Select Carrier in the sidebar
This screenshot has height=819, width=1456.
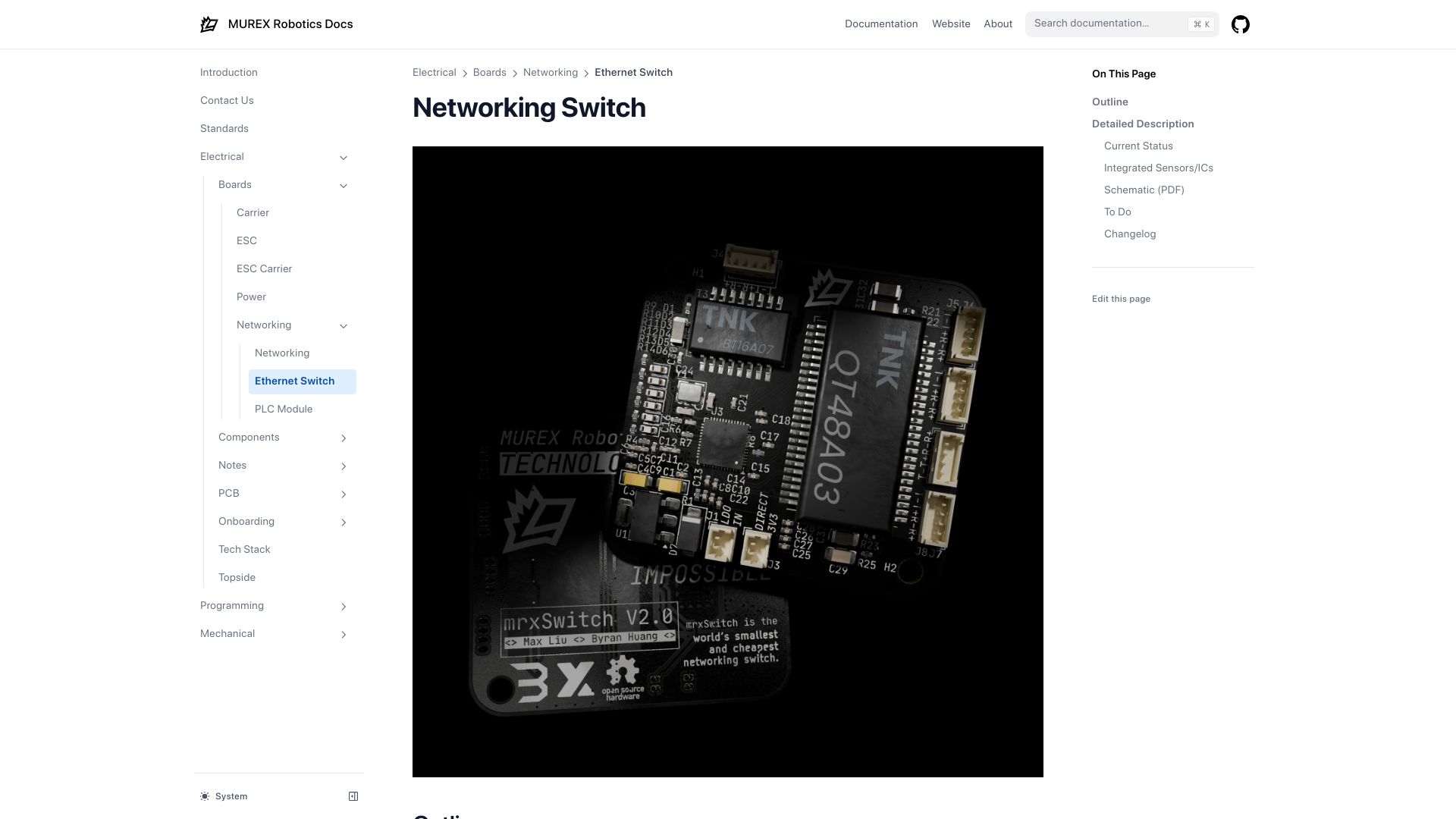click(253, 213)
